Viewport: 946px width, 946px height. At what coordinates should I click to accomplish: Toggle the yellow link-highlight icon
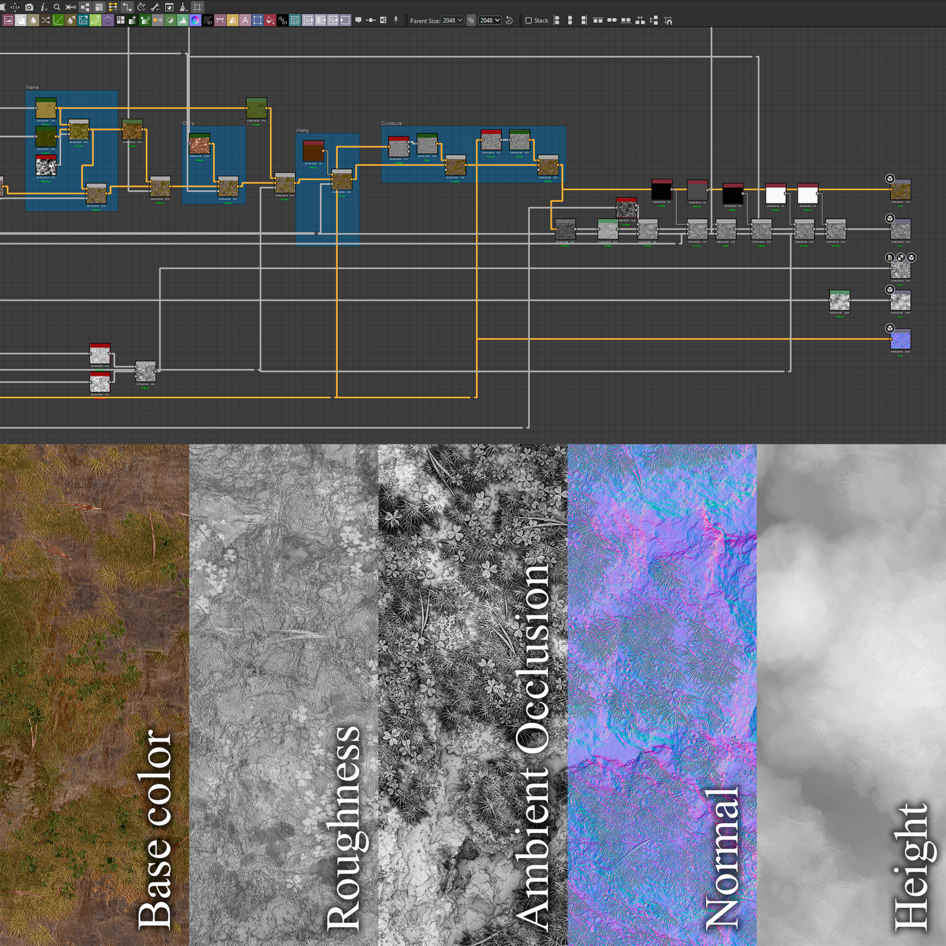point(113,7)
